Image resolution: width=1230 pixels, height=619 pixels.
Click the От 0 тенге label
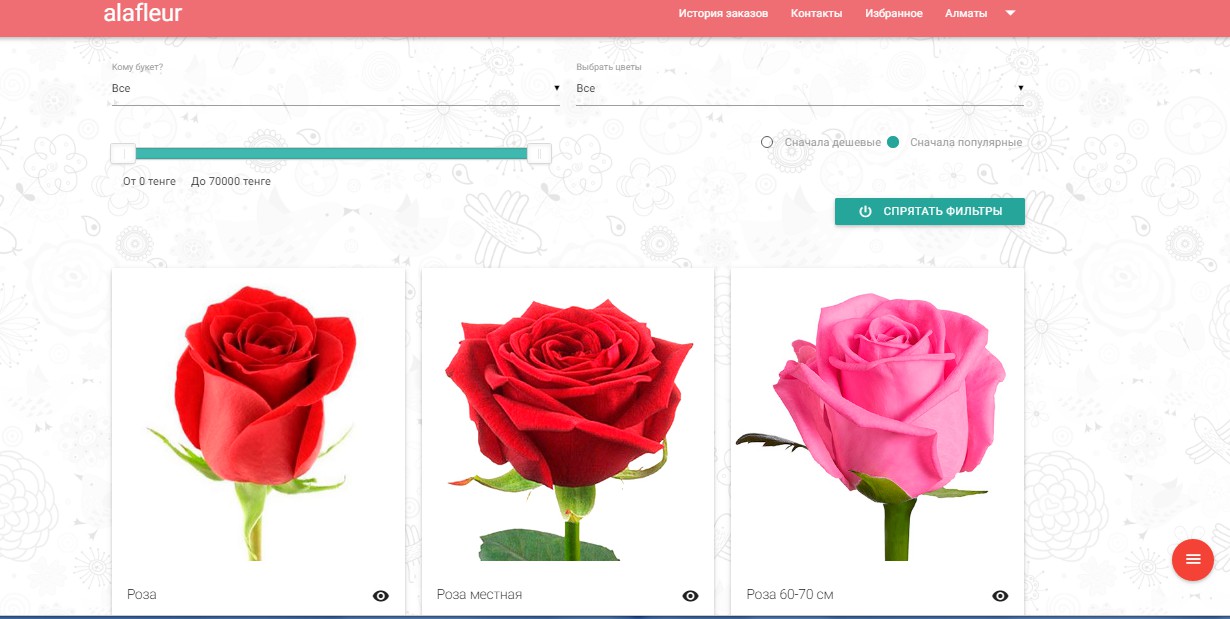point(149,182)
